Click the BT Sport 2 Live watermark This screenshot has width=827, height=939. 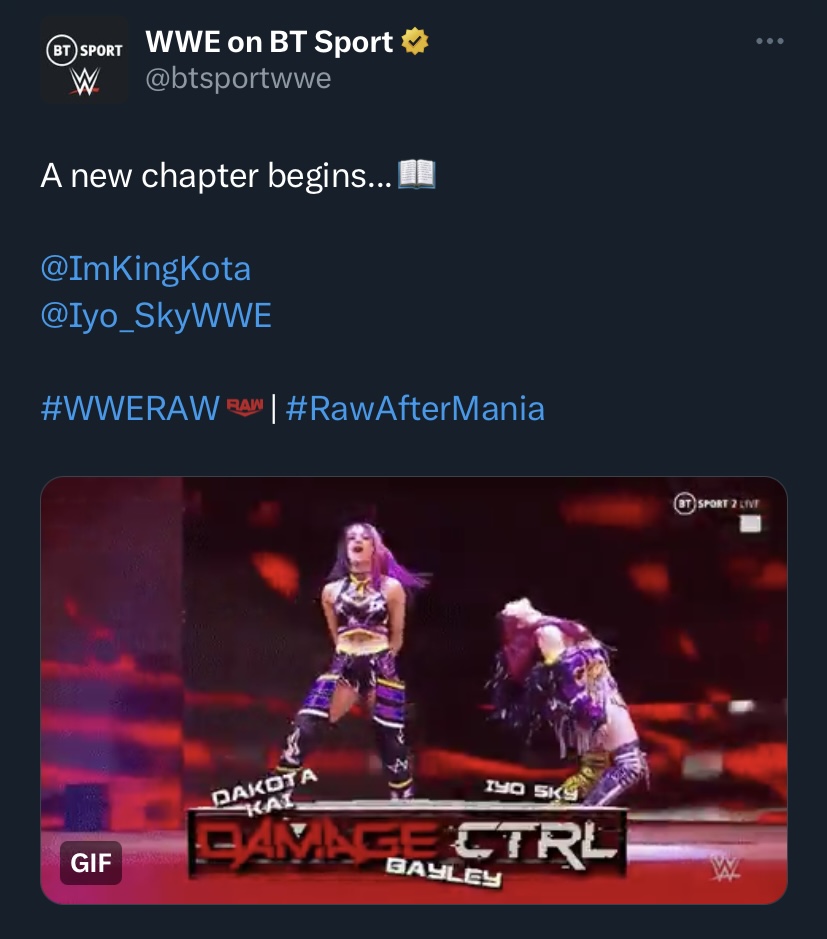pyautogui.click(x=717, y=504)
